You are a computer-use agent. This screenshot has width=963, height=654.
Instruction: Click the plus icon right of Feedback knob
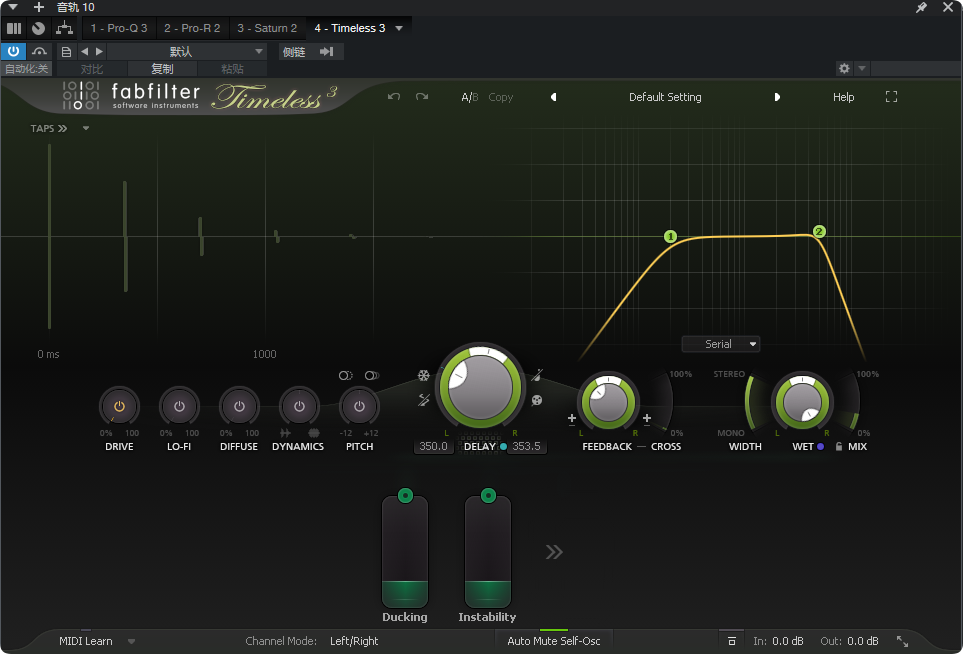coord(647,419)
